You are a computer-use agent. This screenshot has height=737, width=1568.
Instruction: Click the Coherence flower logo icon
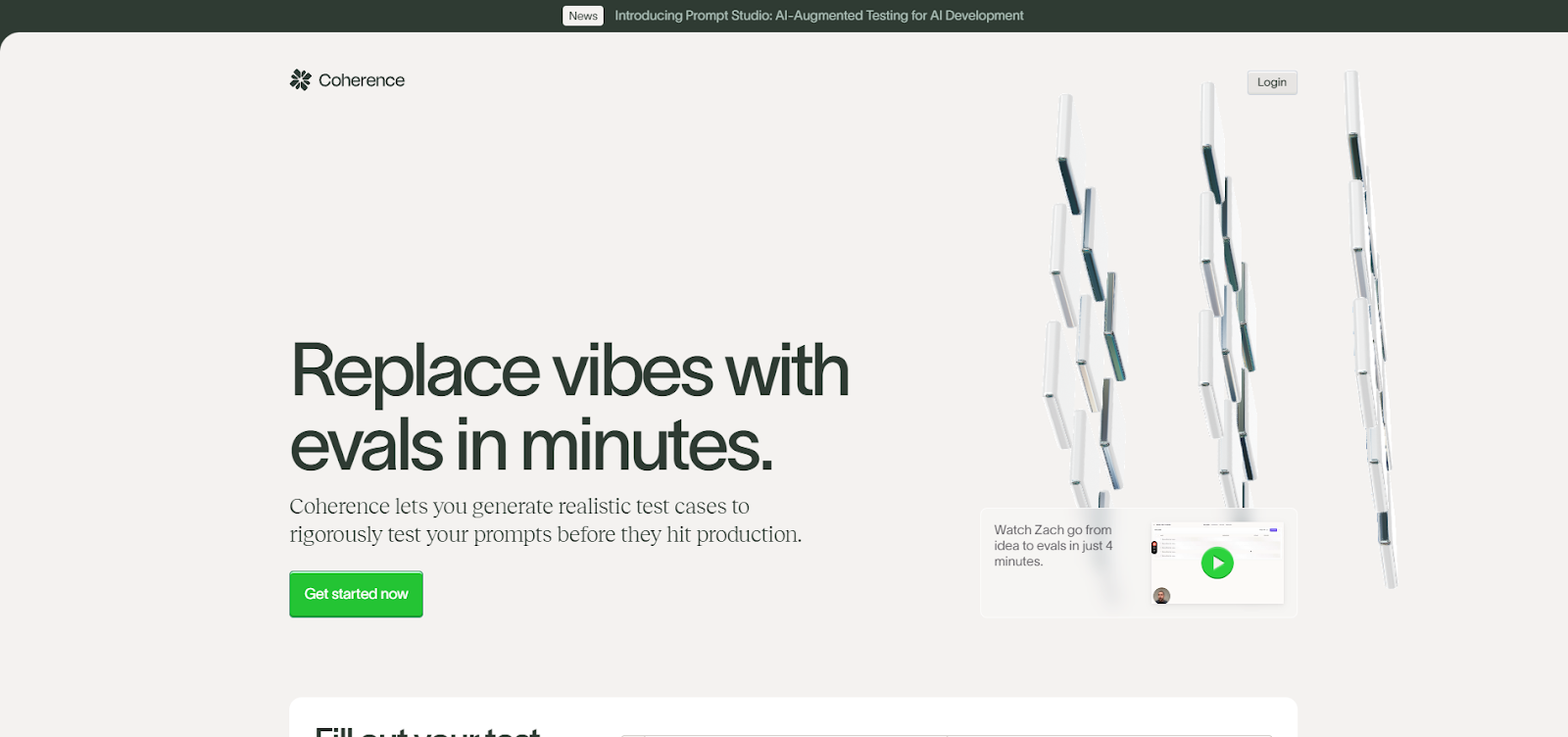click(x=301, y=80)
